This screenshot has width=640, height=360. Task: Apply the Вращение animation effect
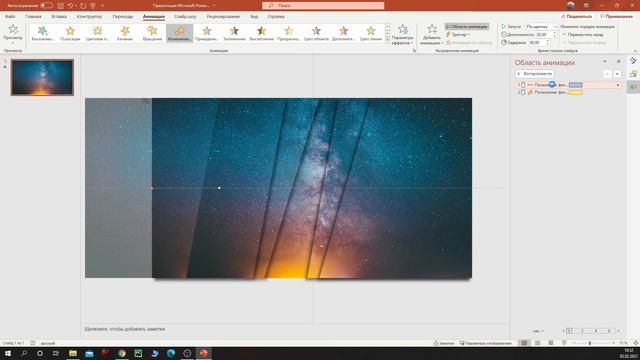[152, 33]
